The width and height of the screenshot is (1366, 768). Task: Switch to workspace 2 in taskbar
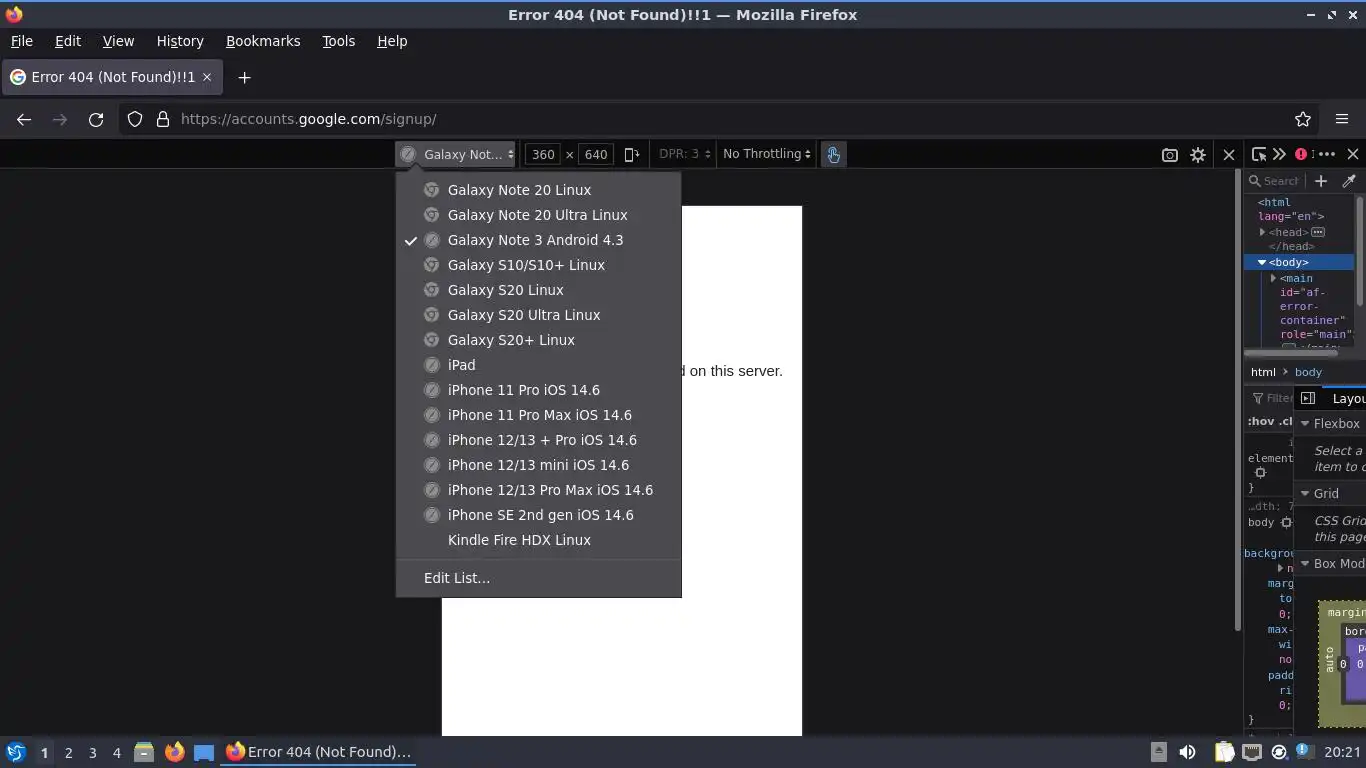click(x=68, y=752)
